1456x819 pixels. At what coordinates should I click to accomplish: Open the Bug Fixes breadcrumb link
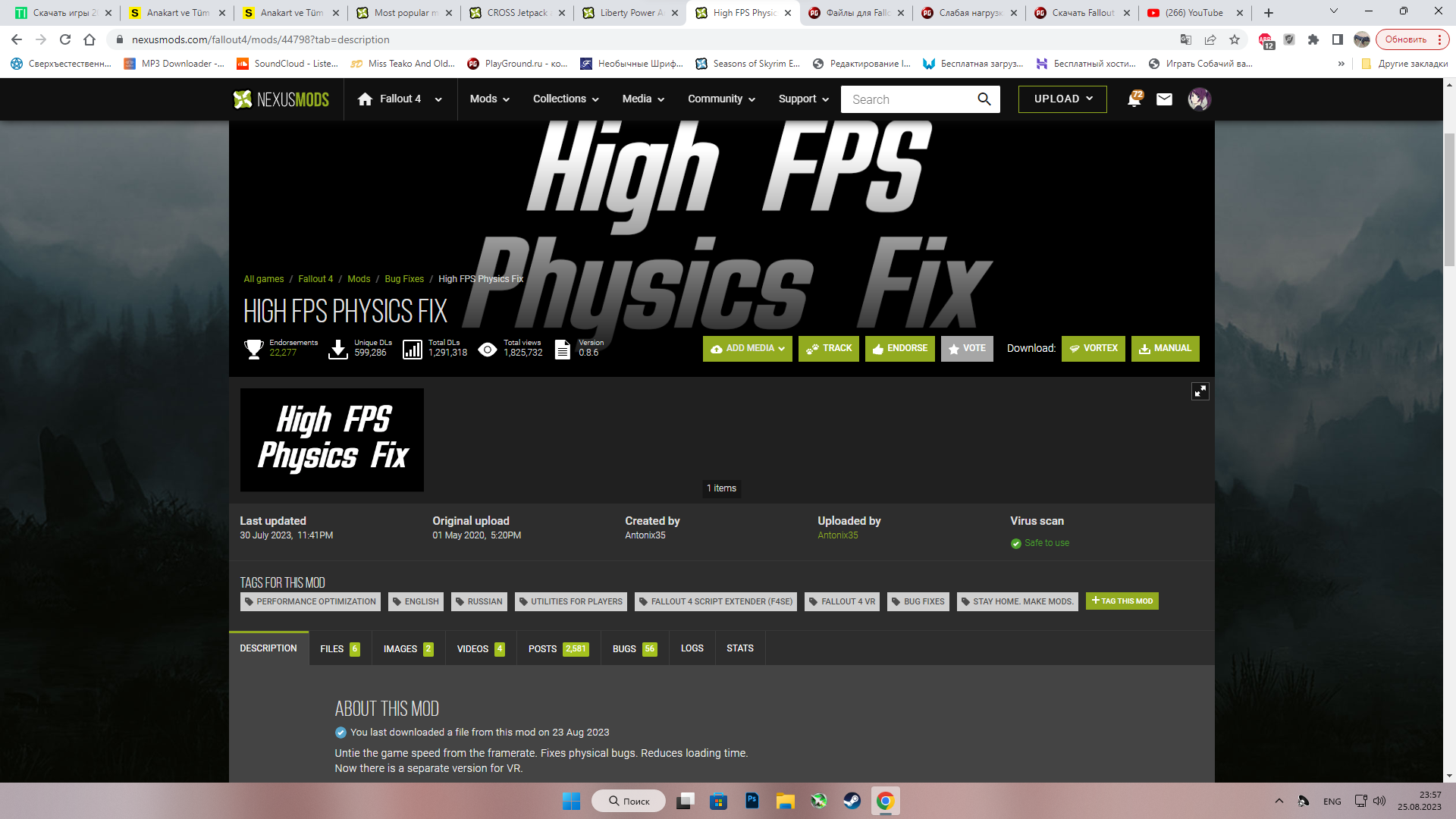404,279
